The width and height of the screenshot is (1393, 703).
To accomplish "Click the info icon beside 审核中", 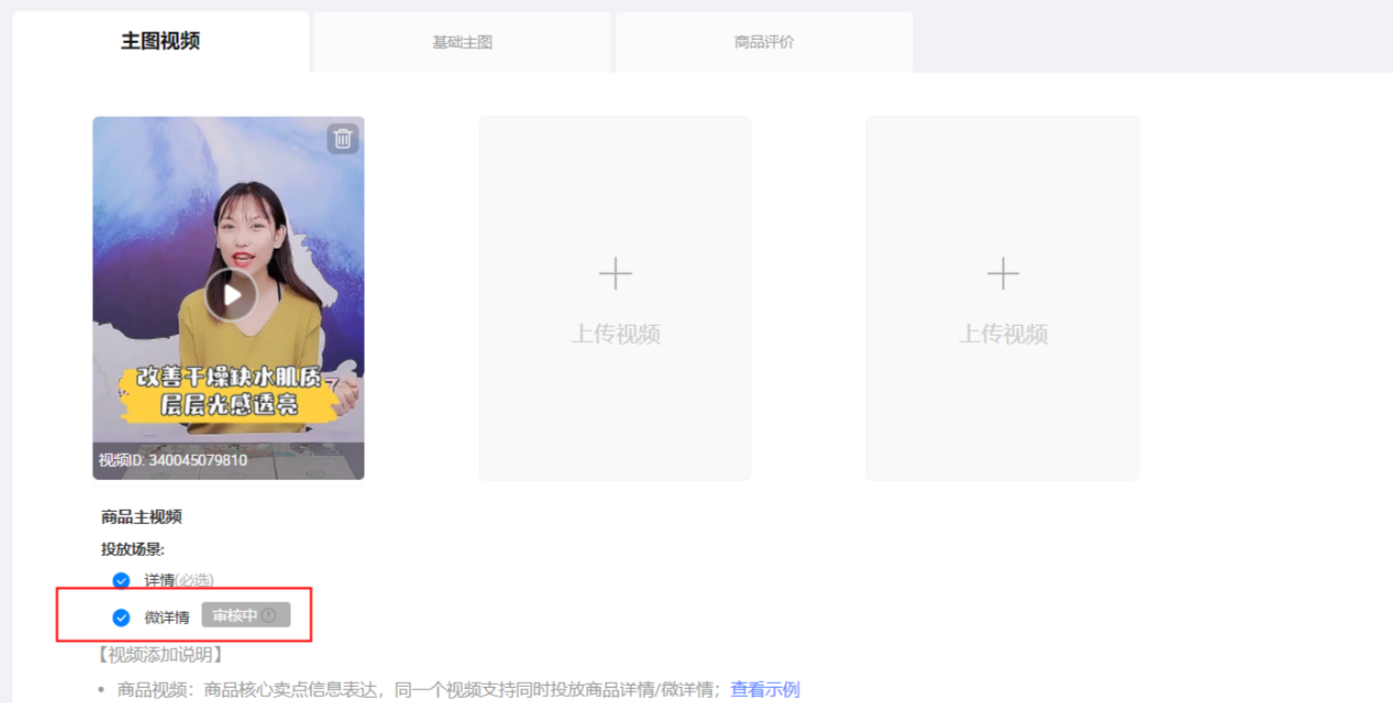I will click(269, 615).
